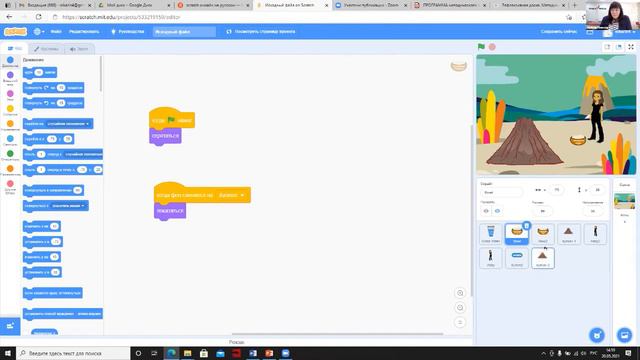Select the Variables blocks category (dark orange circle)

click(10, 169)
